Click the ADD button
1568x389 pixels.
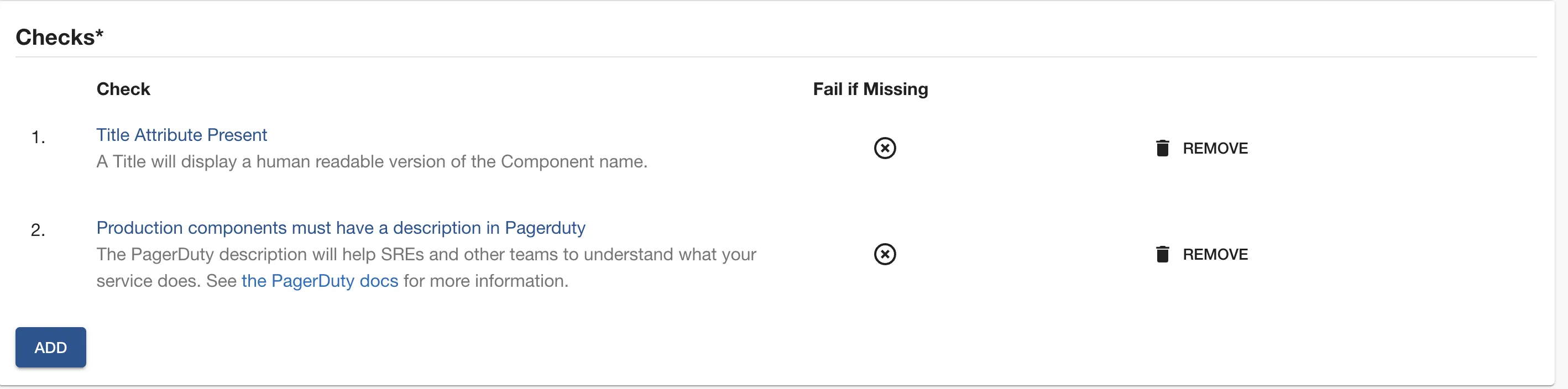click(x=50, y=347)
